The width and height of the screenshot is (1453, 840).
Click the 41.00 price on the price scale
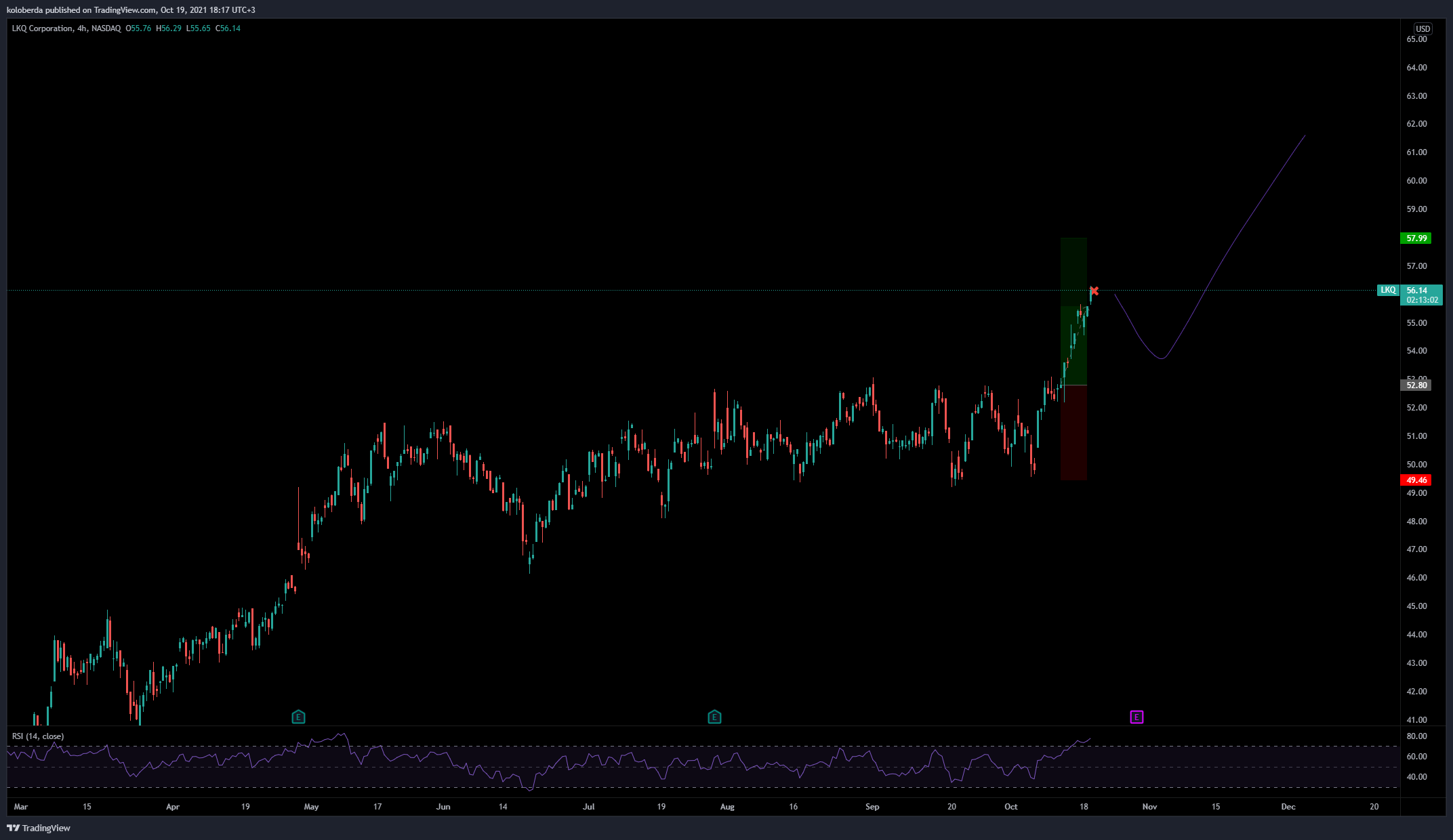[x=1416, y=720]
